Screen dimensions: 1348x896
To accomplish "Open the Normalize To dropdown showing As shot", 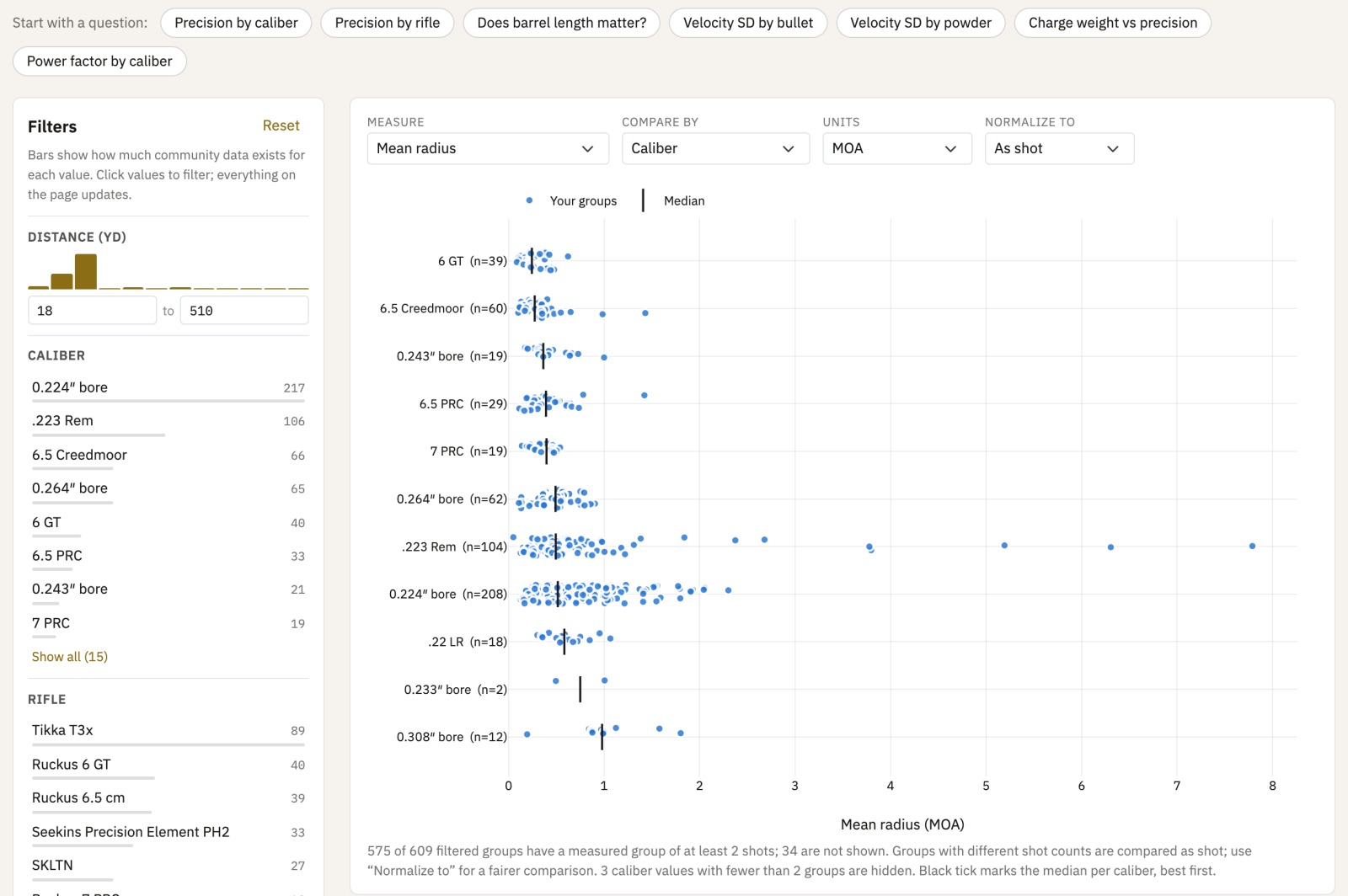I will (1059, 148).
